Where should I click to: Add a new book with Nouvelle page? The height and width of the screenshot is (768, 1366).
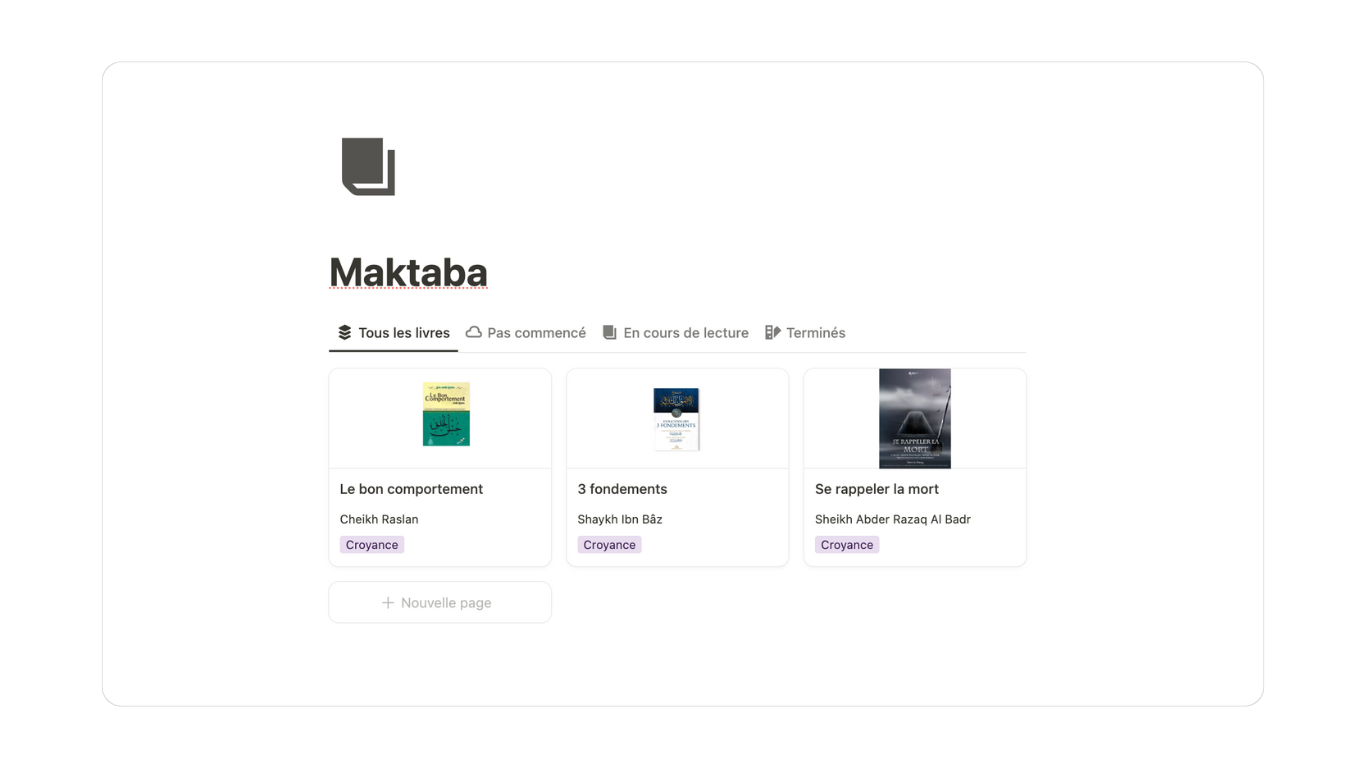point(440,603)
